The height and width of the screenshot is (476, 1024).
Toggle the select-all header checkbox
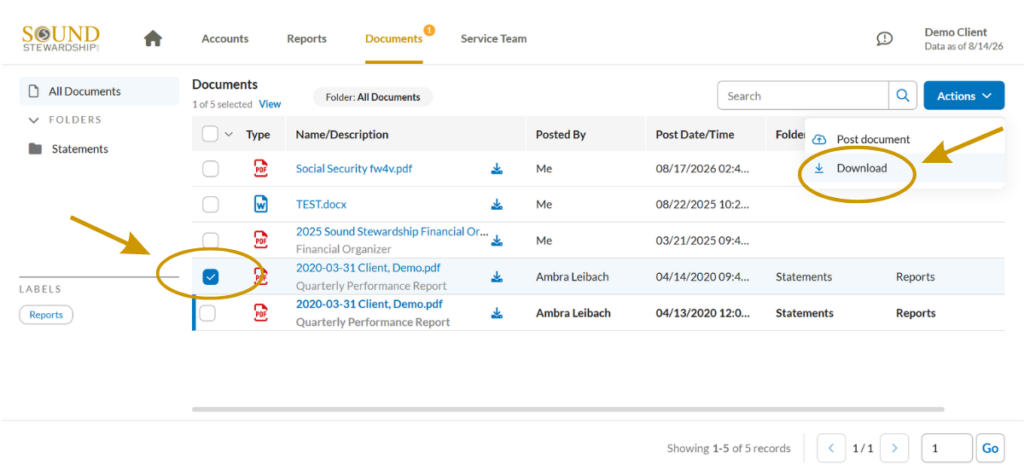click(x=210, y=134)
